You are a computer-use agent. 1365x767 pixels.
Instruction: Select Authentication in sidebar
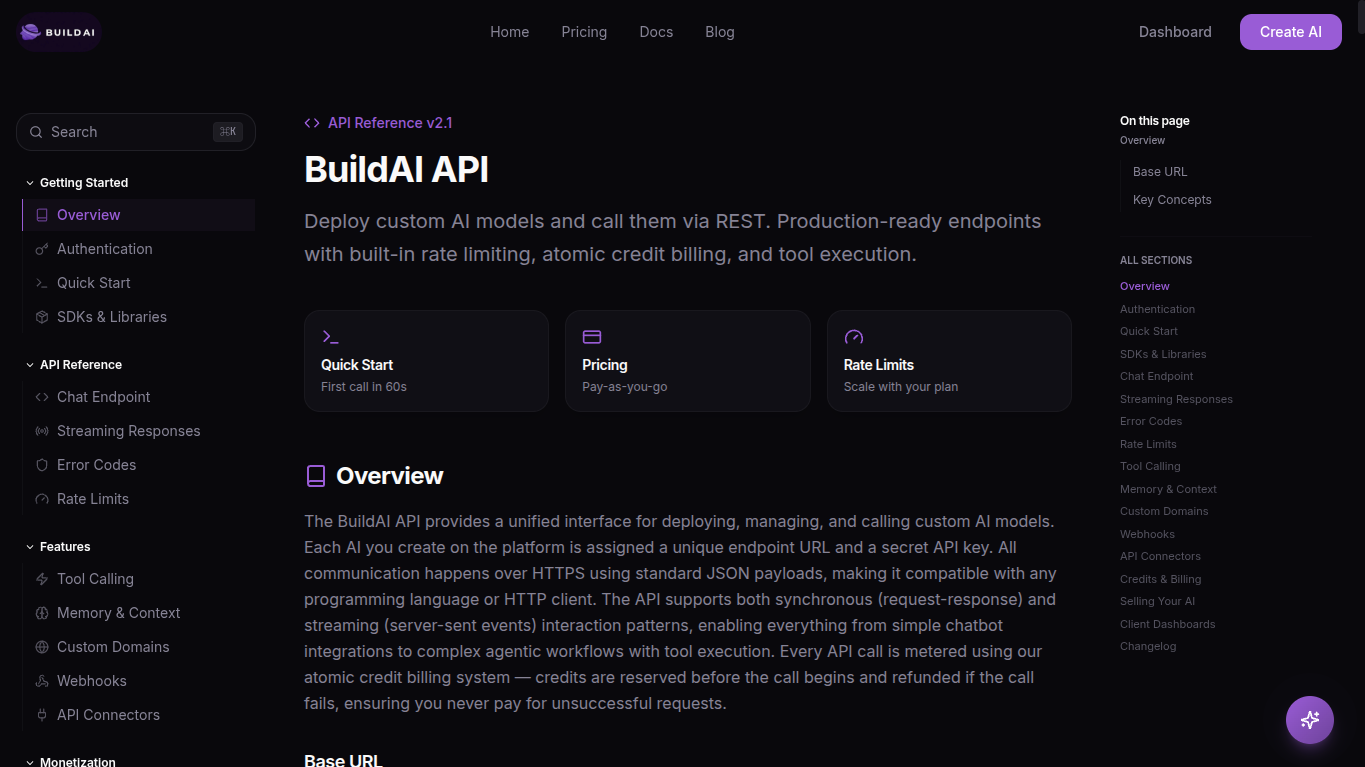pyautogui.click(x=139, y=249)
